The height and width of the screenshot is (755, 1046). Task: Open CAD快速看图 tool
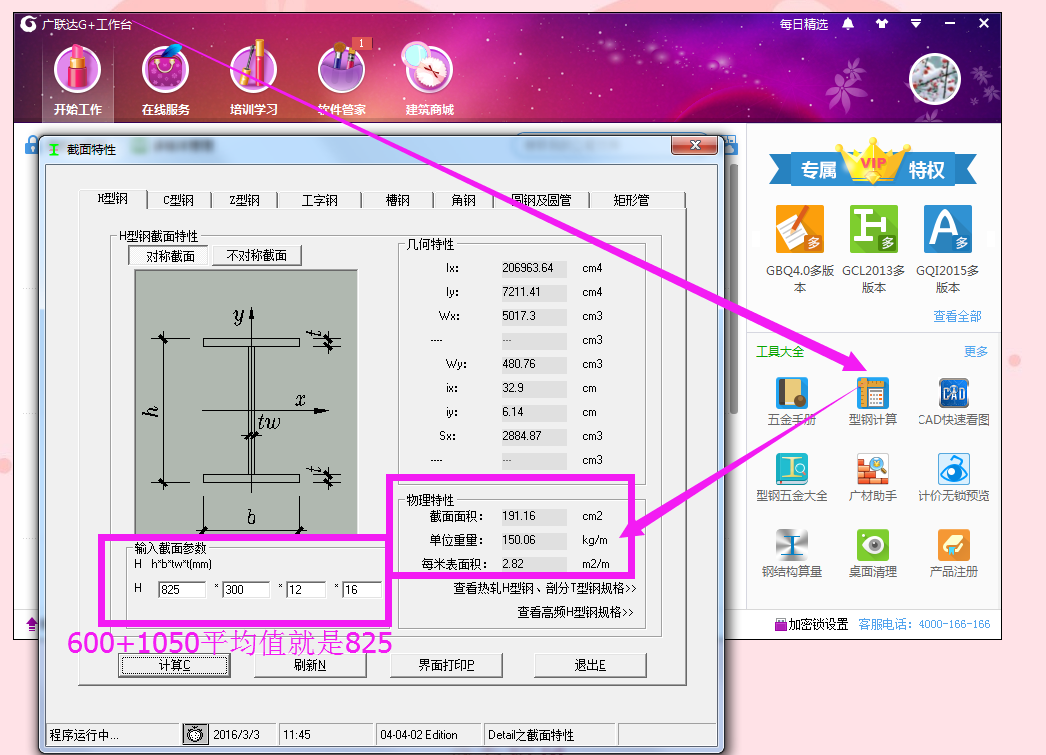click(x=953, y=402)
